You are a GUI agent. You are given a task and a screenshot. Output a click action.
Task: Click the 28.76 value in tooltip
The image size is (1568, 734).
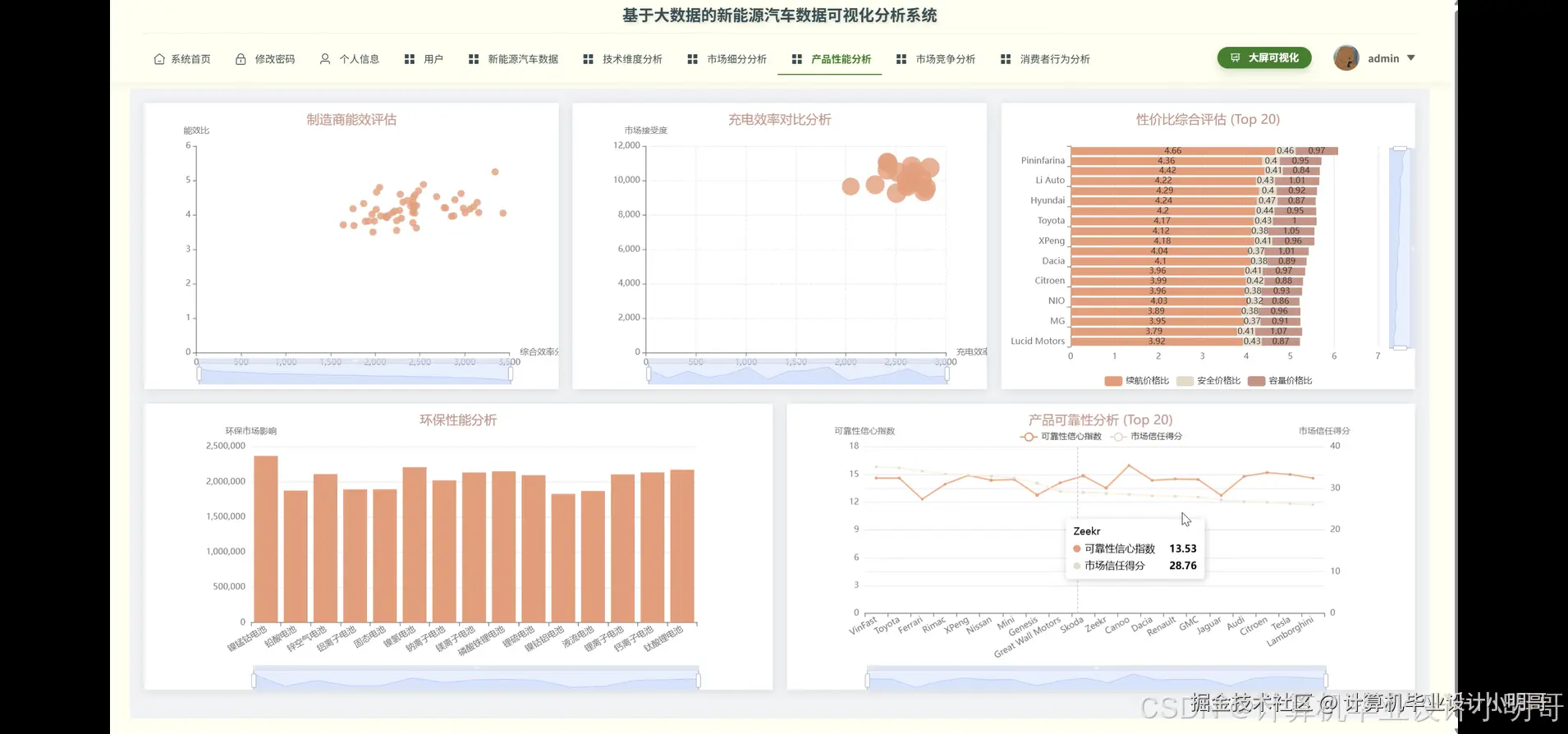tap(1183, 566)
